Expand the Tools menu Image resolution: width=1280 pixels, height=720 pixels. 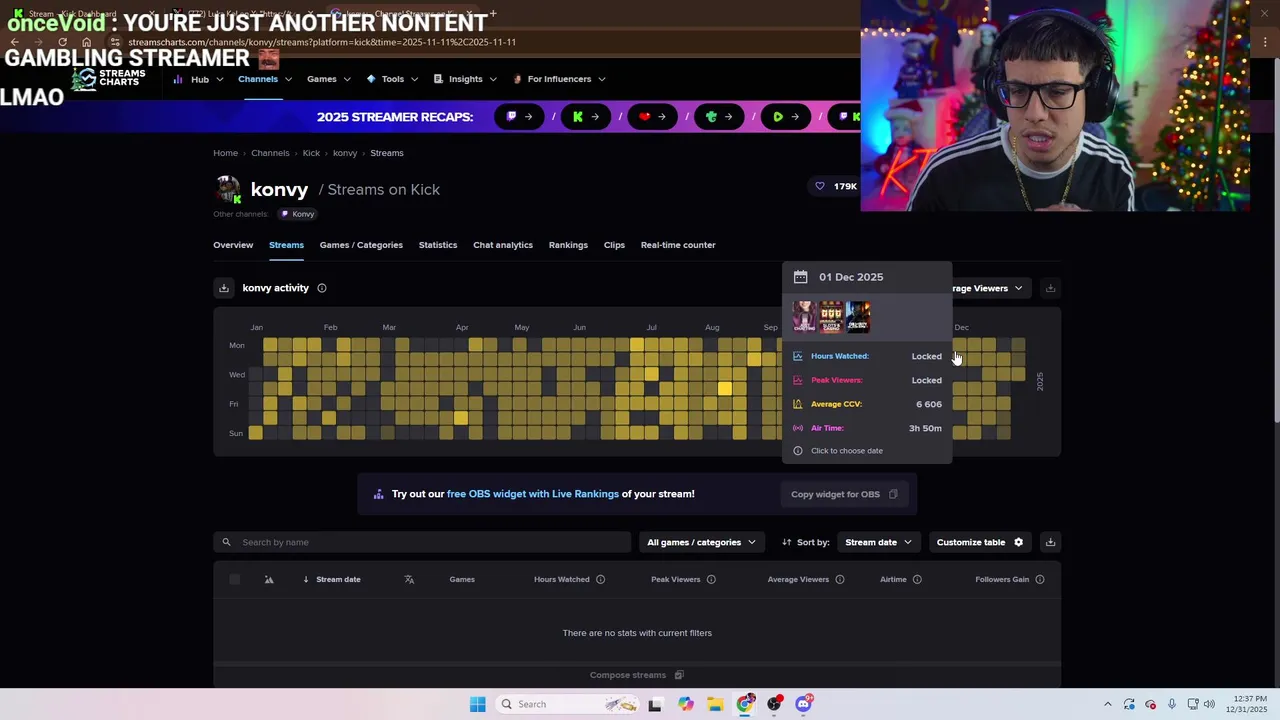click(x=392, y=79)
